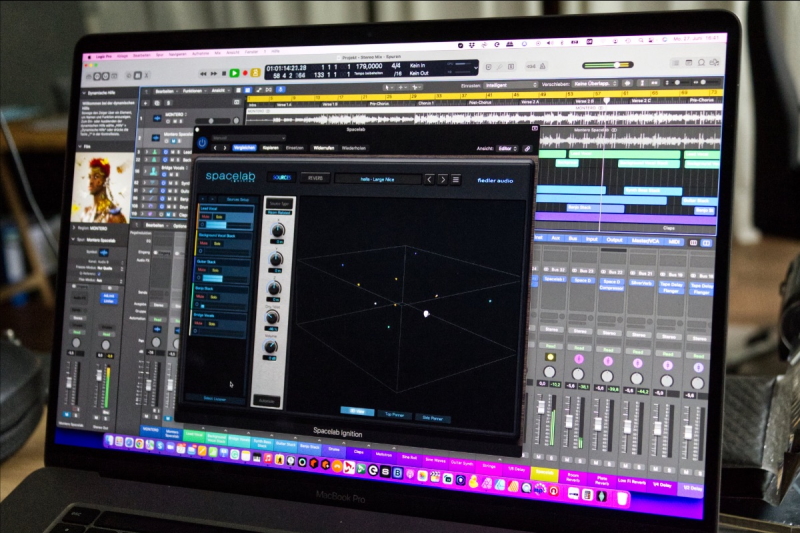Toggle the Spacelab plugin power bypass button

202,142
